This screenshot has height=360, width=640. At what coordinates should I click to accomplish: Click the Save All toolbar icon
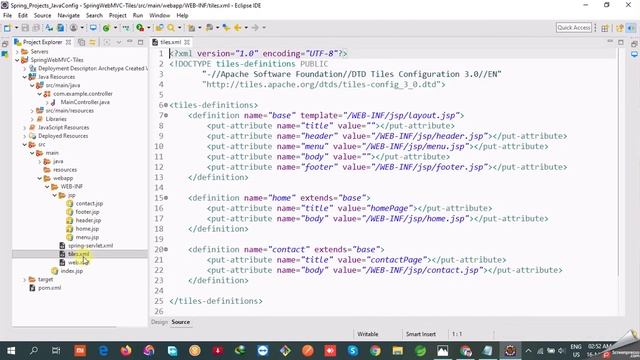36,28
